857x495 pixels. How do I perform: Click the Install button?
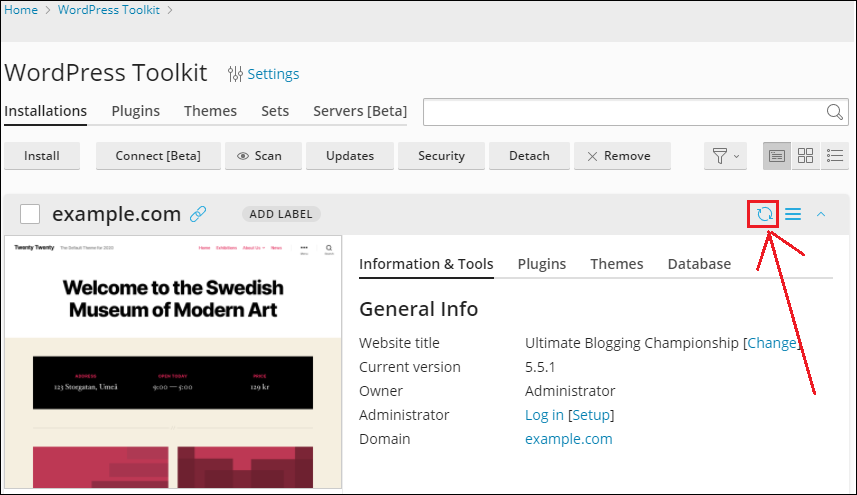tap(42, 156)
